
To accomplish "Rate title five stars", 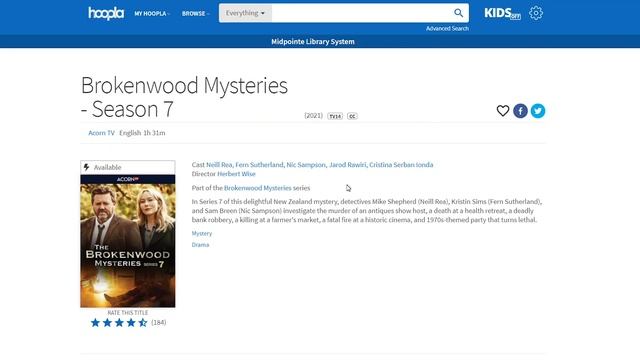I will (143, 323).
